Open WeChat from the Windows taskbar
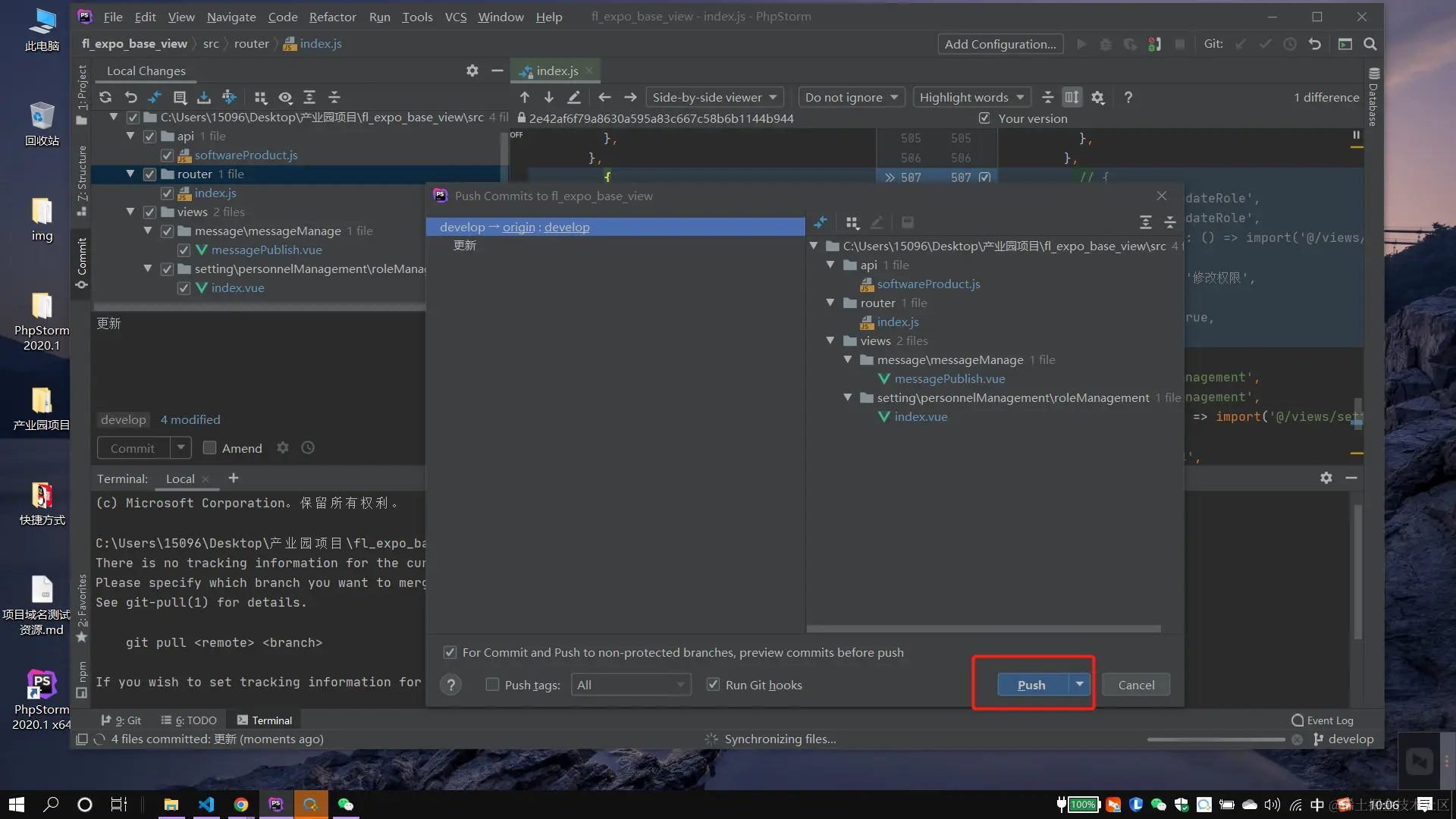 click(x=346, y=805)
